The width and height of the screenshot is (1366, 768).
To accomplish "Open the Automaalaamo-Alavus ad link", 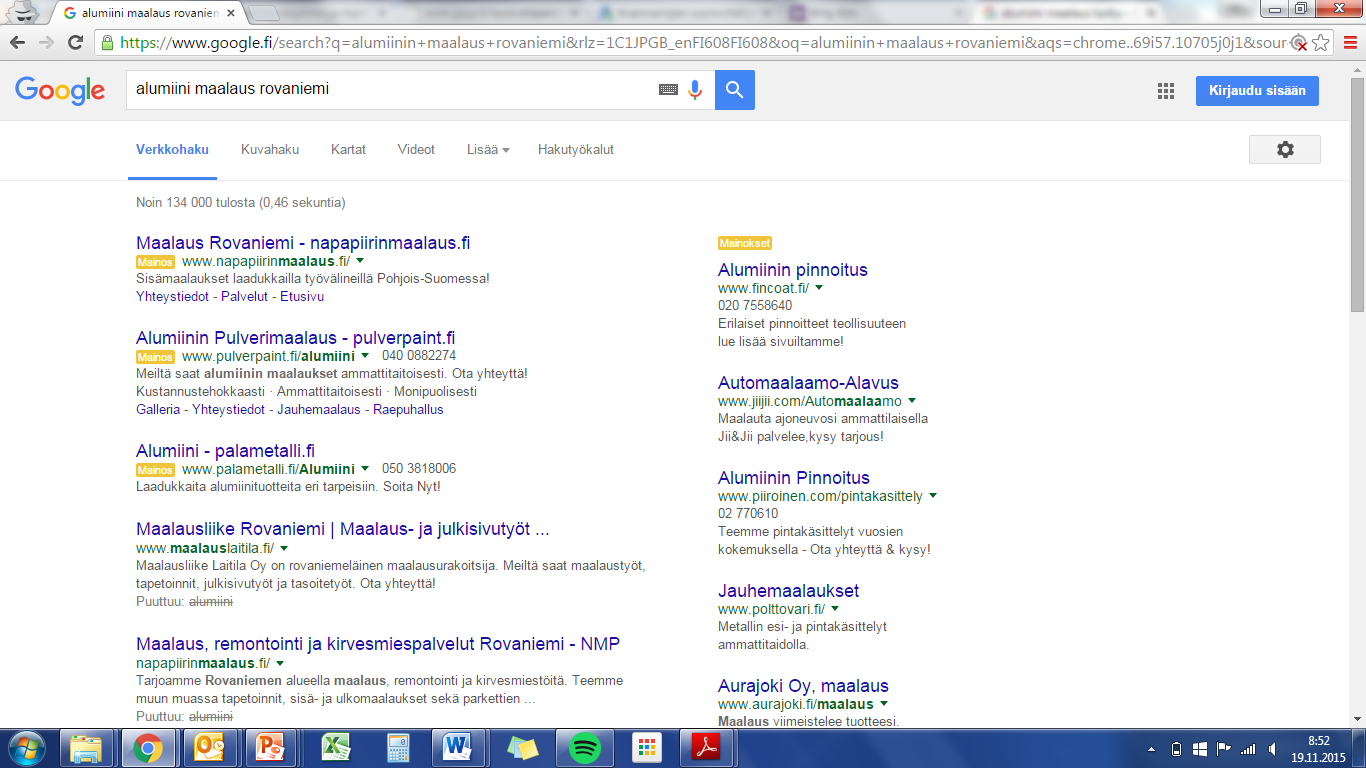I will (808, 383).
